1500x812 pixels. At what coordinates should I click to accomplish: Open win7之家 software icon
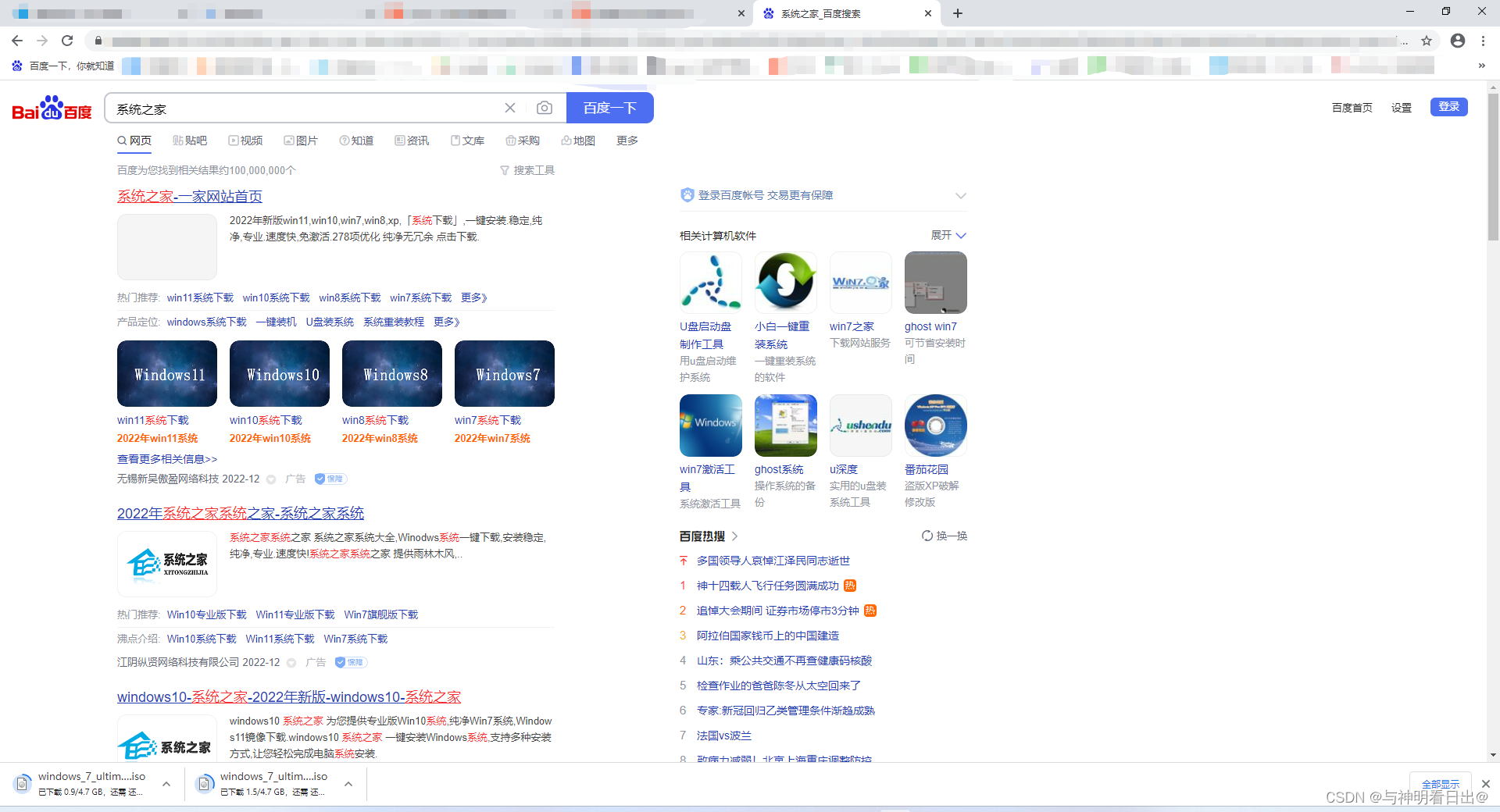point(860,282)
